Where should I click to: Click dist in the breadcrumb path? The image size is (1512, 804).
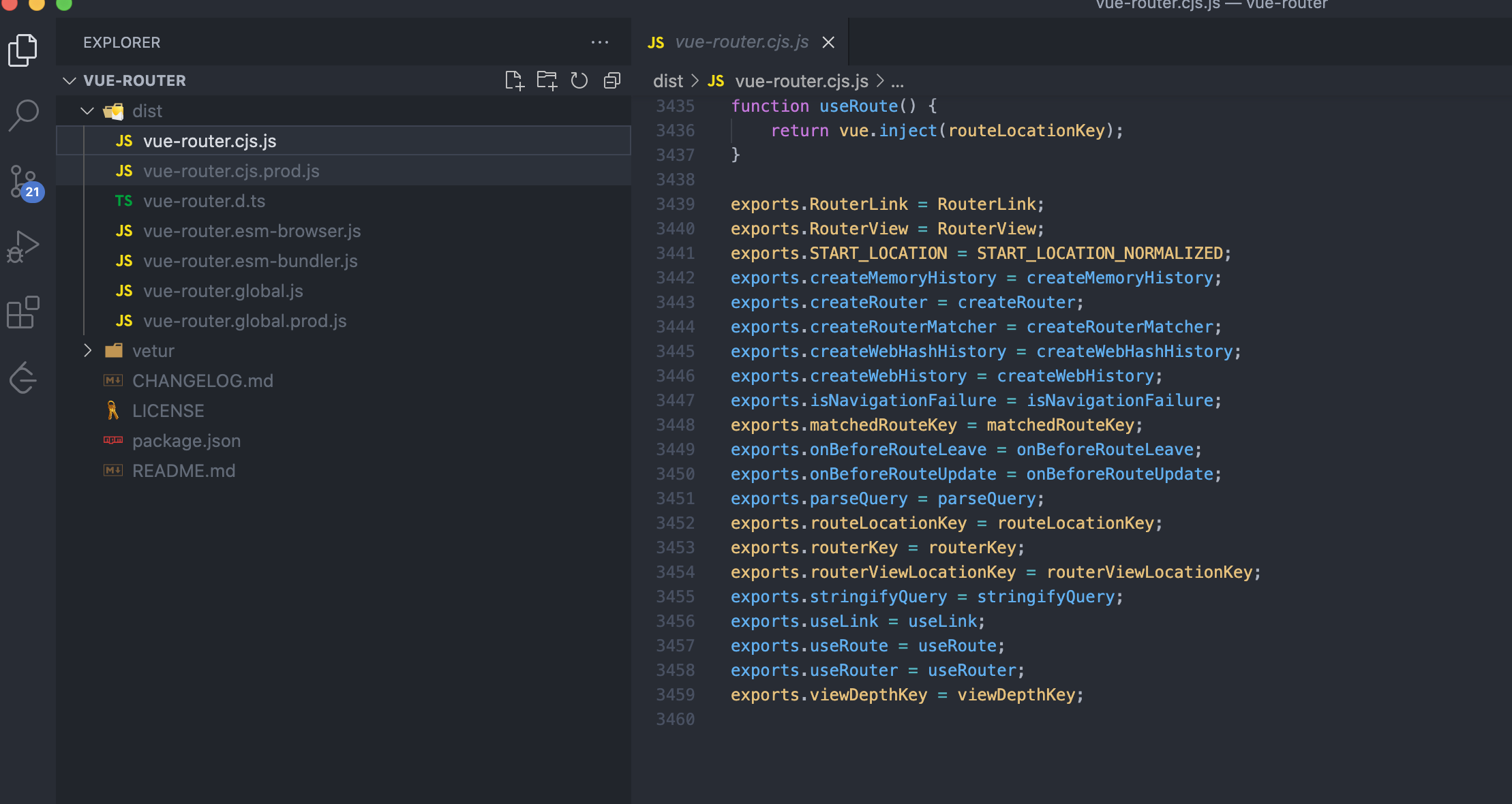(x=667, y=81)
